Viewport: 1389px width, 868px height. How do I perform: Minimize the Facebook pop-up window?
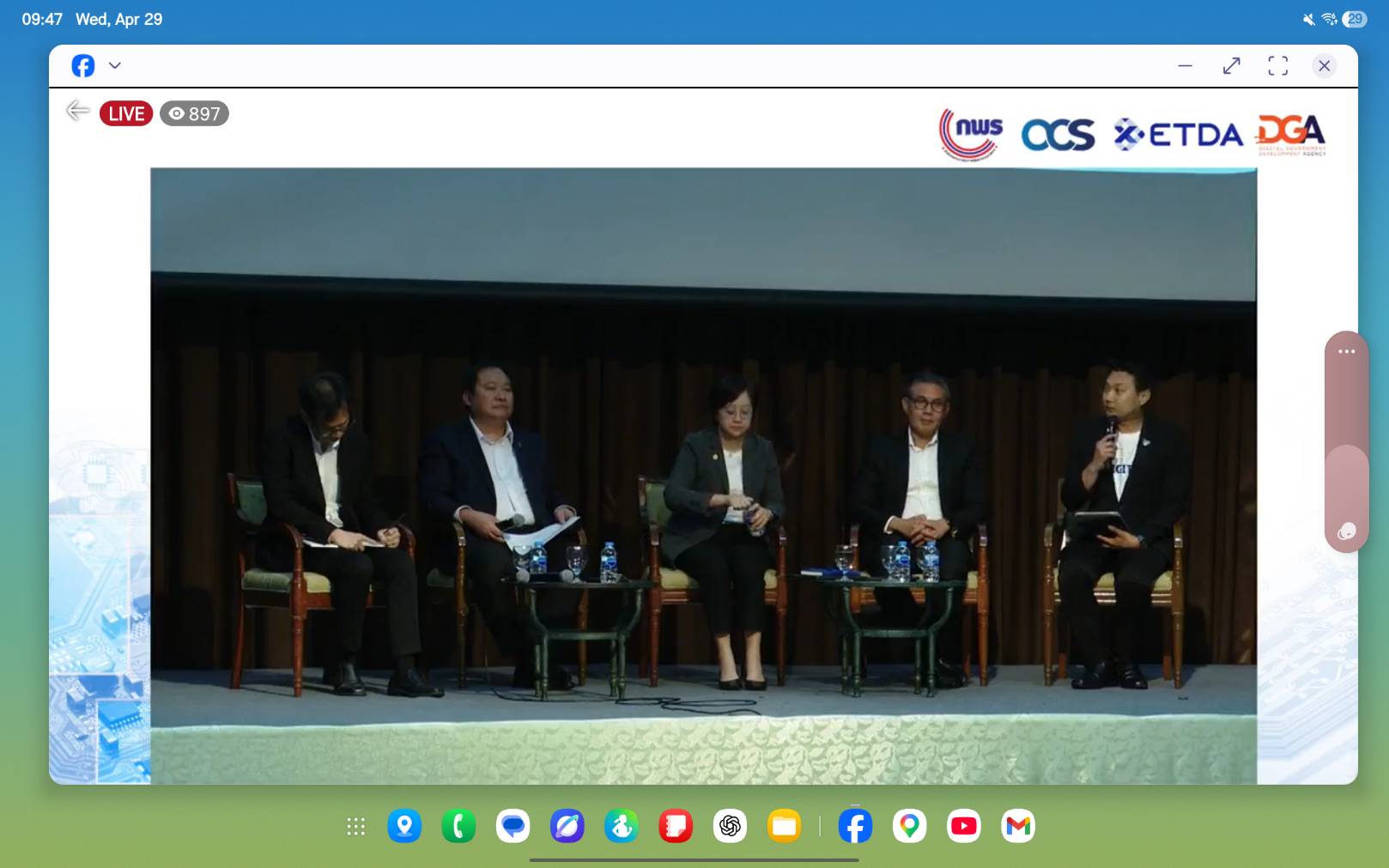pos(1185,65)
